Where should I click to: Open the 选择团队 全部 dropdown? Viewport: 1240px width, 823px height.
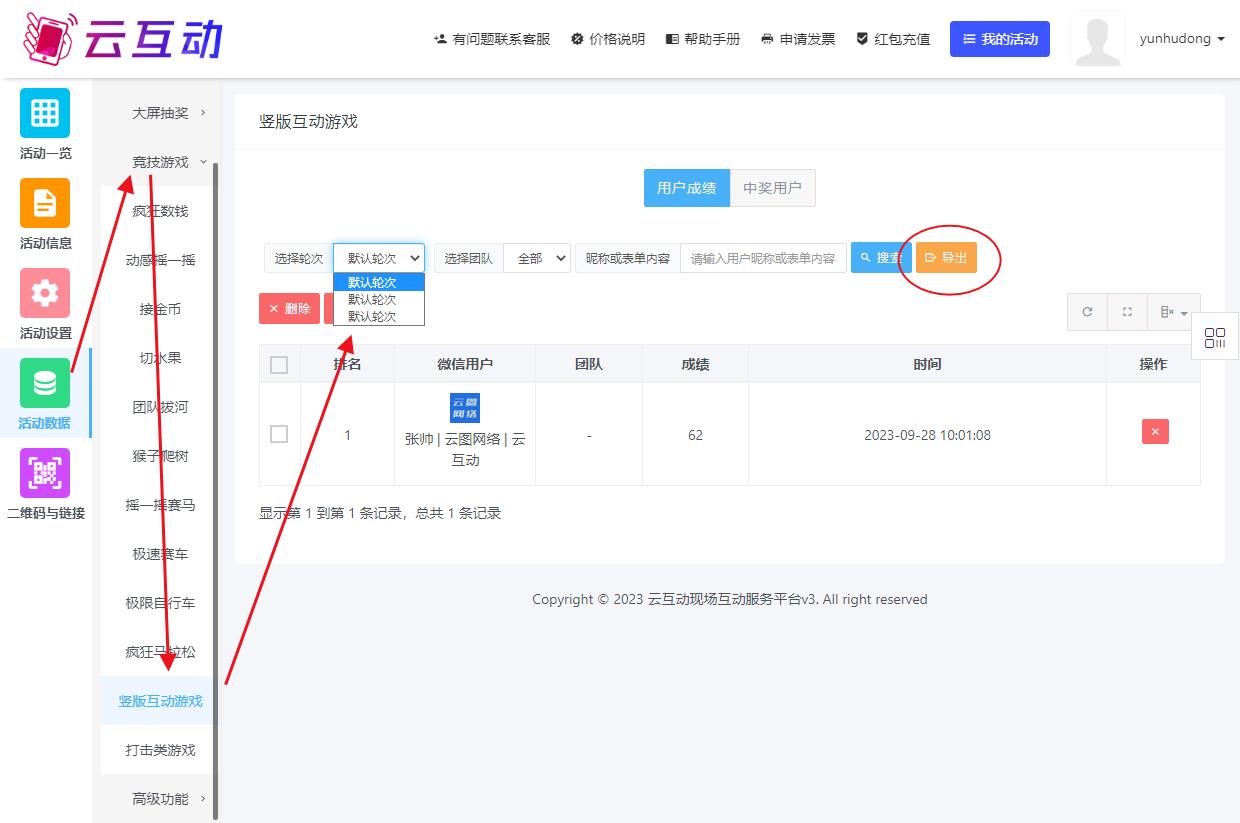[536, 258]
